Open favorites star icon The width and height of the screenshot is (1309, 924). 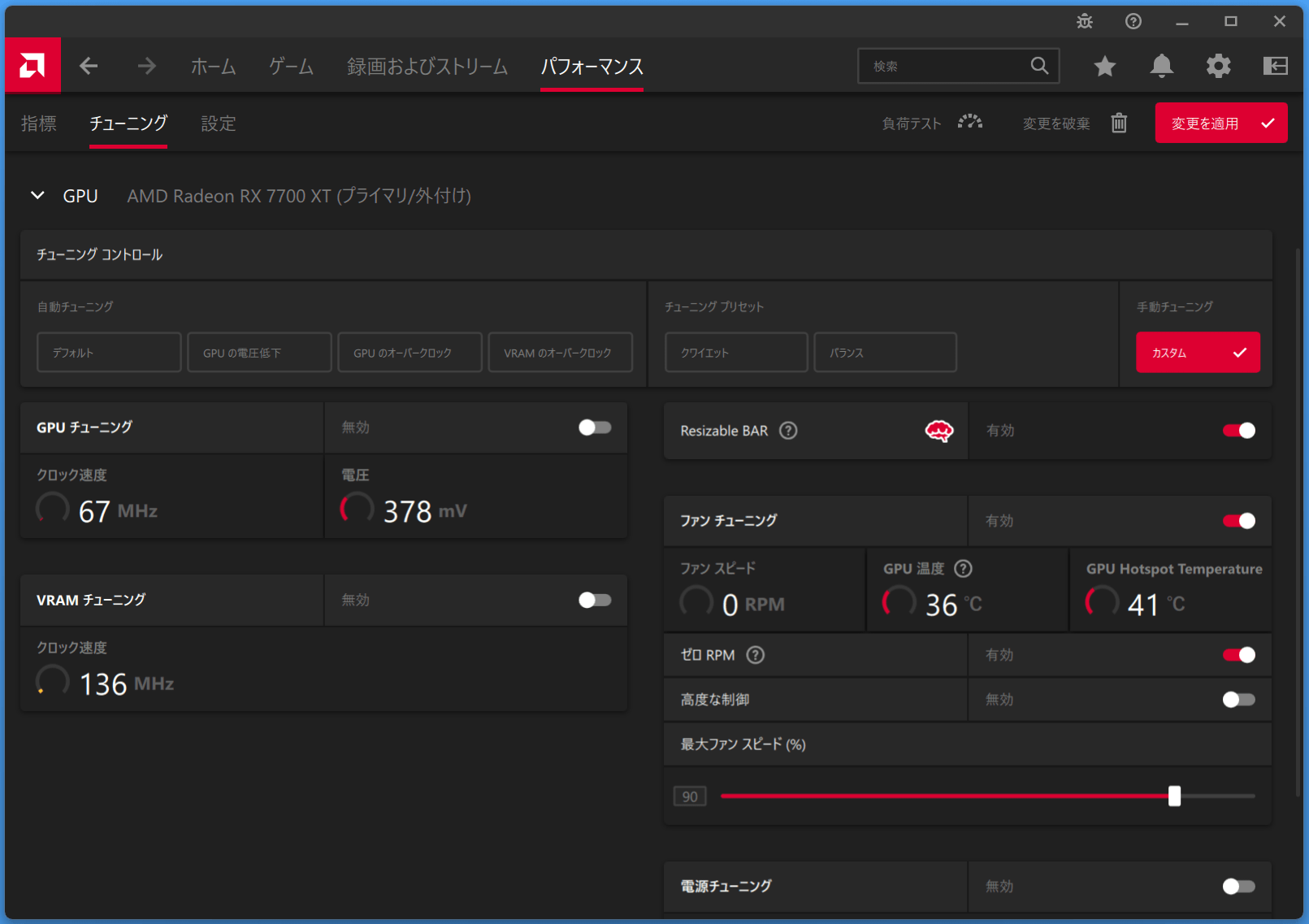point(1105,66)
